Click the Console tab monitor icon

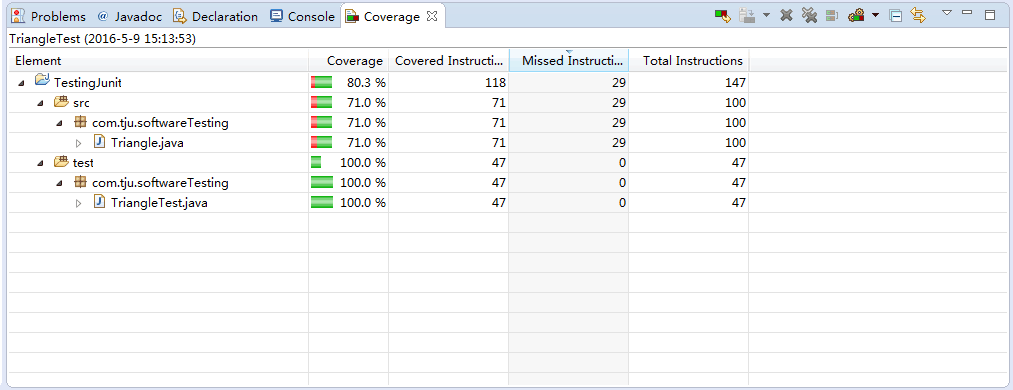coord(277,16)
